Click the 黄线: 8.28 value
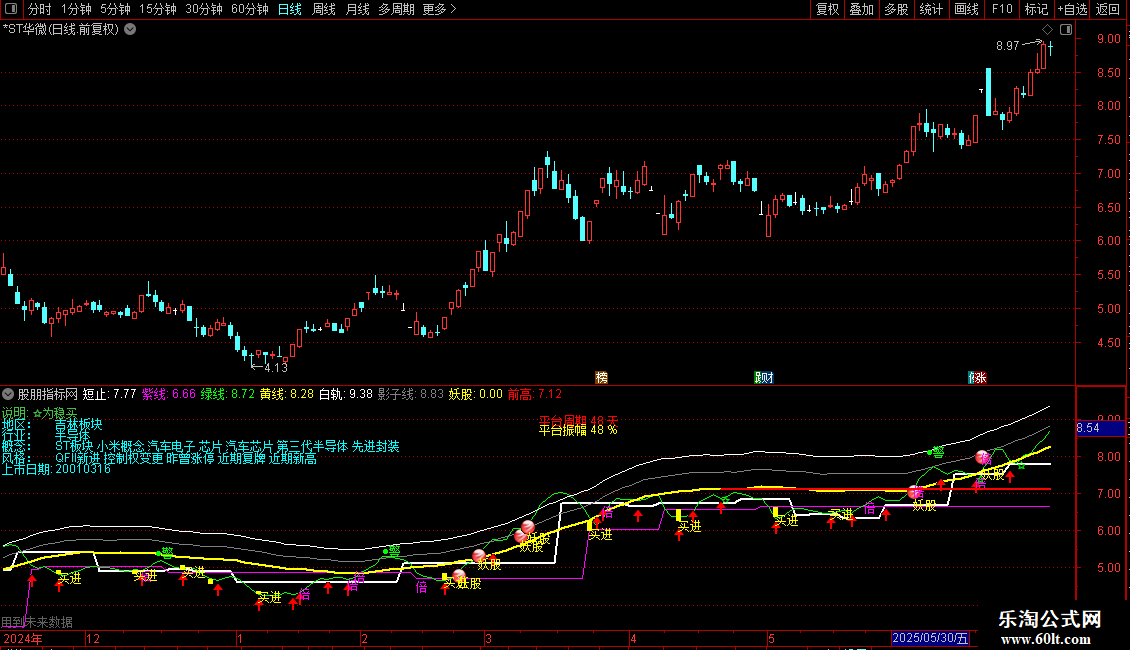The height and width of the screenshot is (650, 1130). (x=287, y=394)
